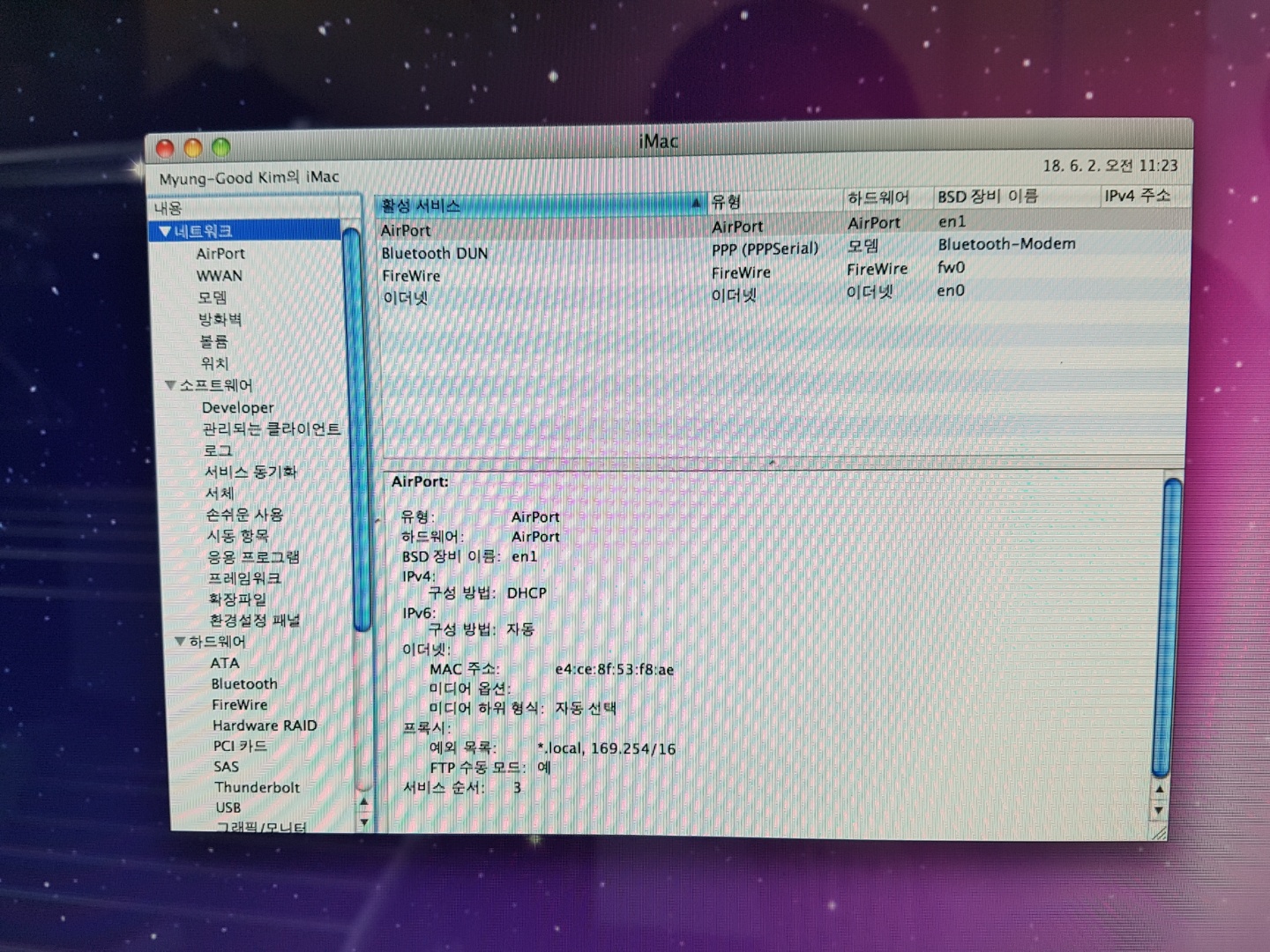The image size is (1270, 952).
Task: Collapse the 네트워크 disclosure triangle
Action: tap(164, 232)
